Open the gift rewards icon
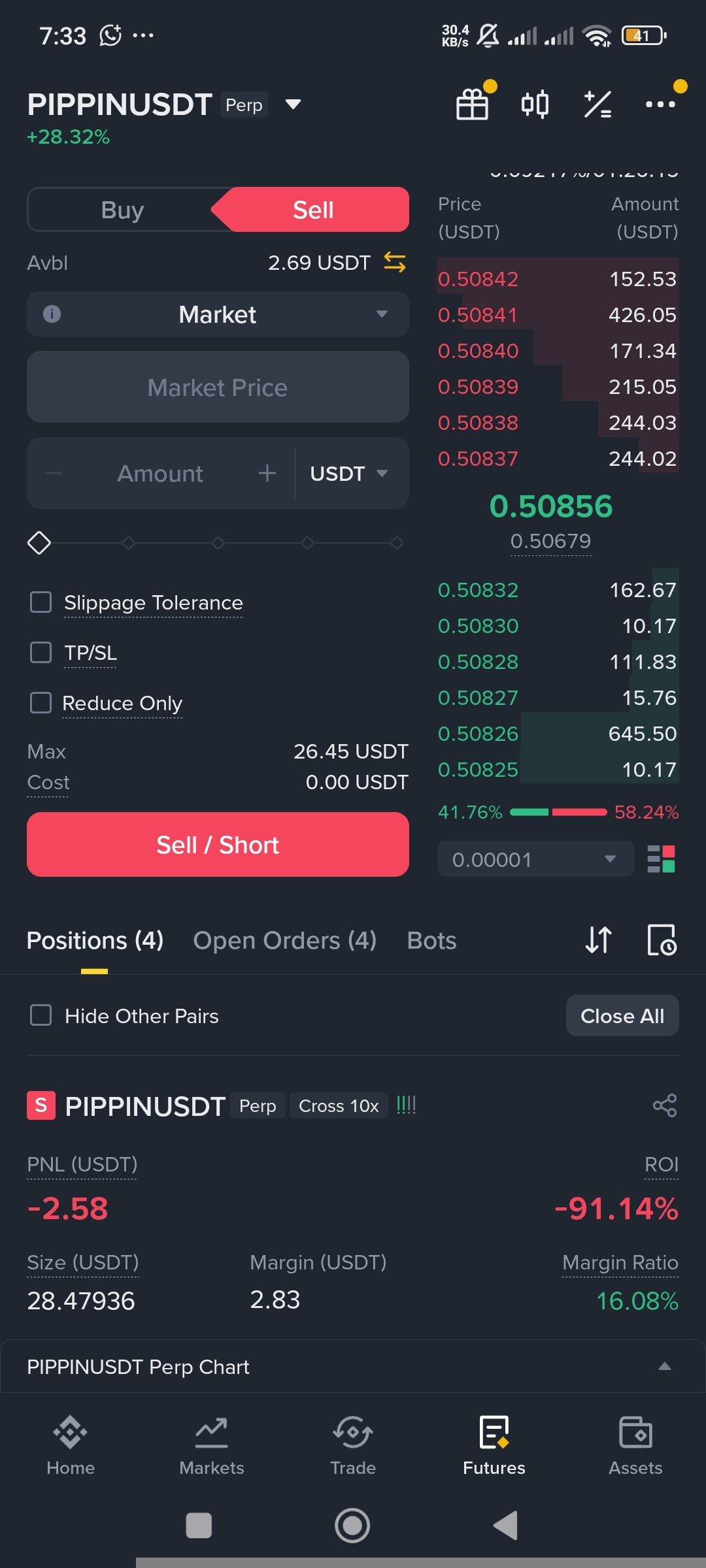Viewport: 706px width, 1568px height. 472,105
